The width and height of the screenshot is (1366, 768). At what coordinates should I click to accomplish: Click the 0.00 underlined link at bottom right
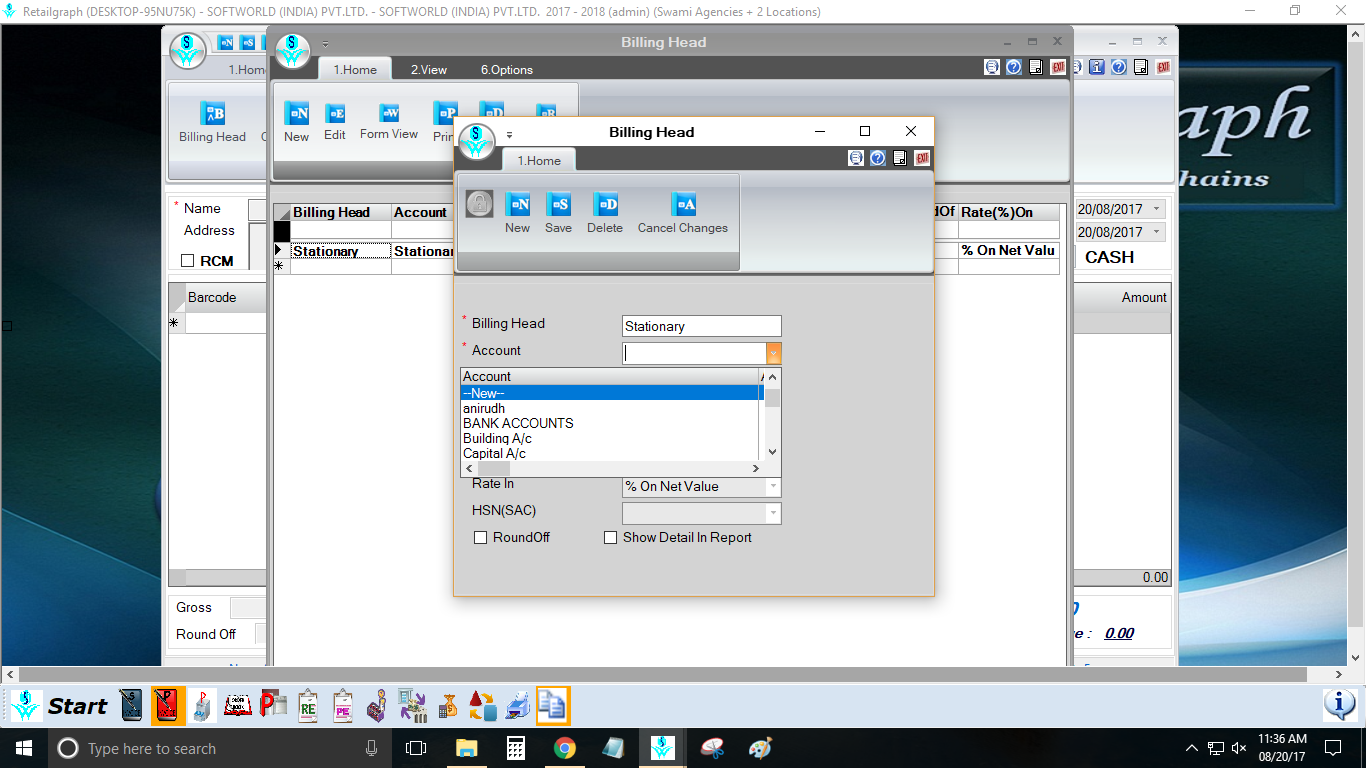click(x=1119, y=633)
